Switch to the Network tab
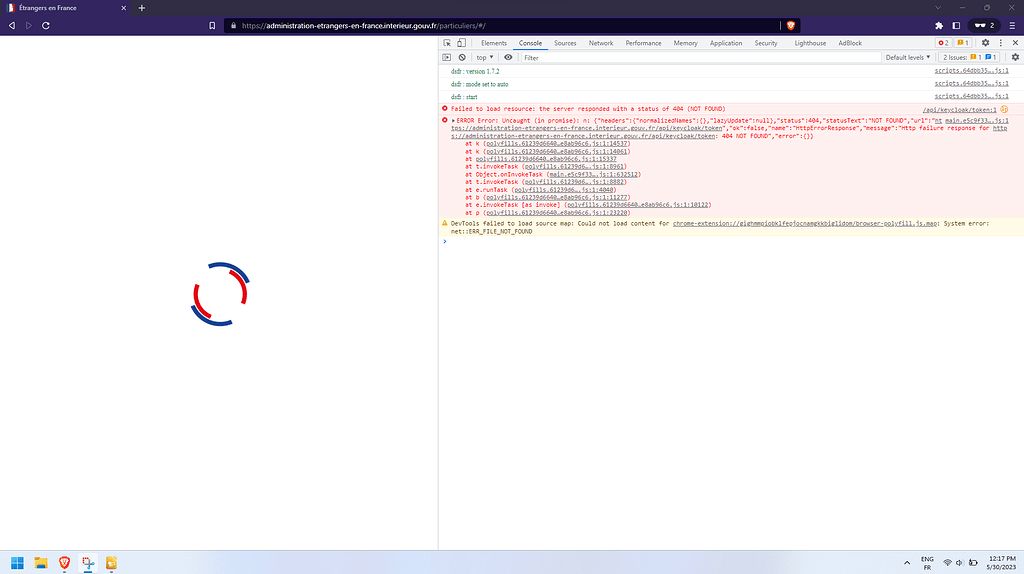The width and height of the screenshot is (1024, 574). pos(601,43)
